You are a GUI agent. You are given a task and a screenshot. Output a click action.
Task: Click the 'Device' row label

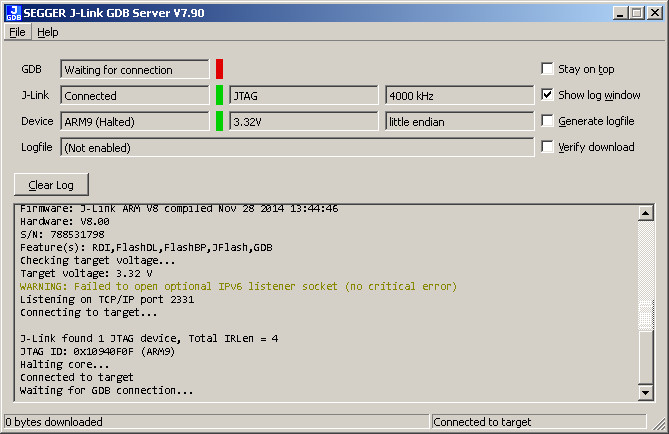38,121
